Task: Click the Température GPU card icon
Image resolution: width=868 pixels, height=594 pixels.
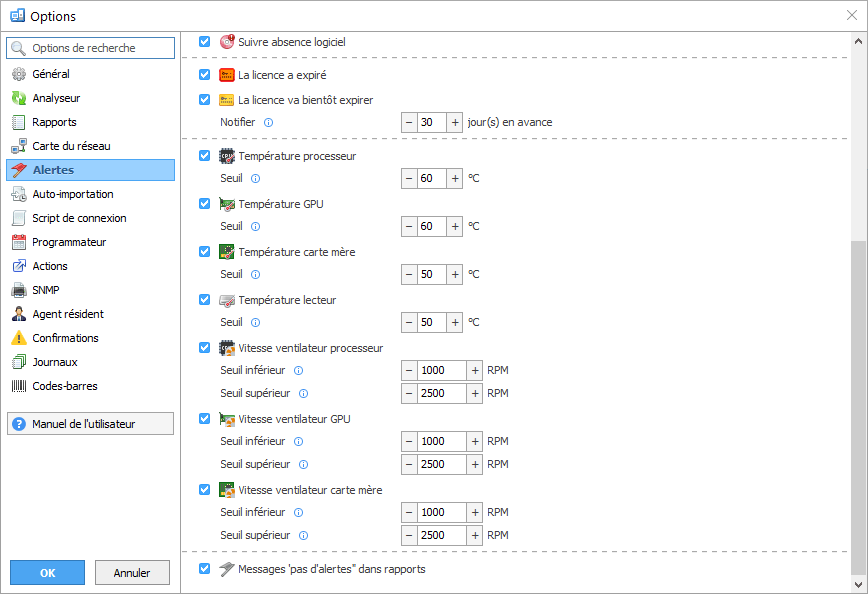Action: (x=227, y=204)
